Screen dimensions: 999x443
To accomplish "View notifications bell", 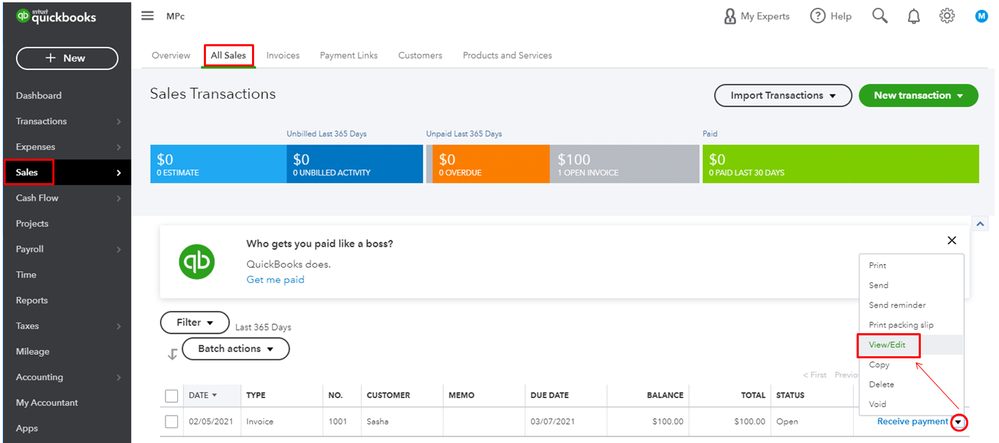I will 914,17.
